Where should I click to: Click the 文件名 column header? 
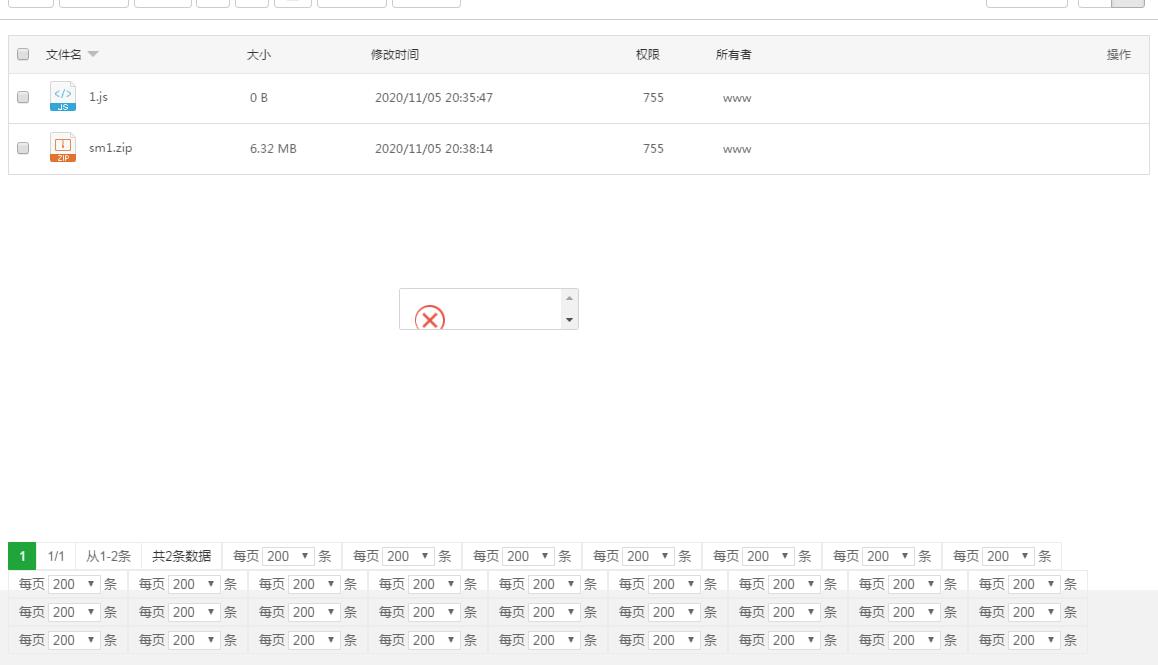click(x=64, y=54)
